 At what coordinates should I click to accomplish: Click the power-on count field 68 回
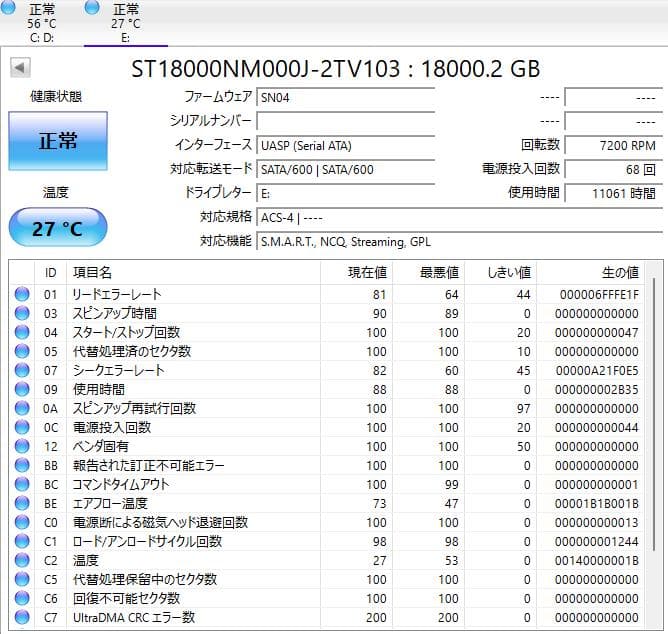[x=613, y=170]
